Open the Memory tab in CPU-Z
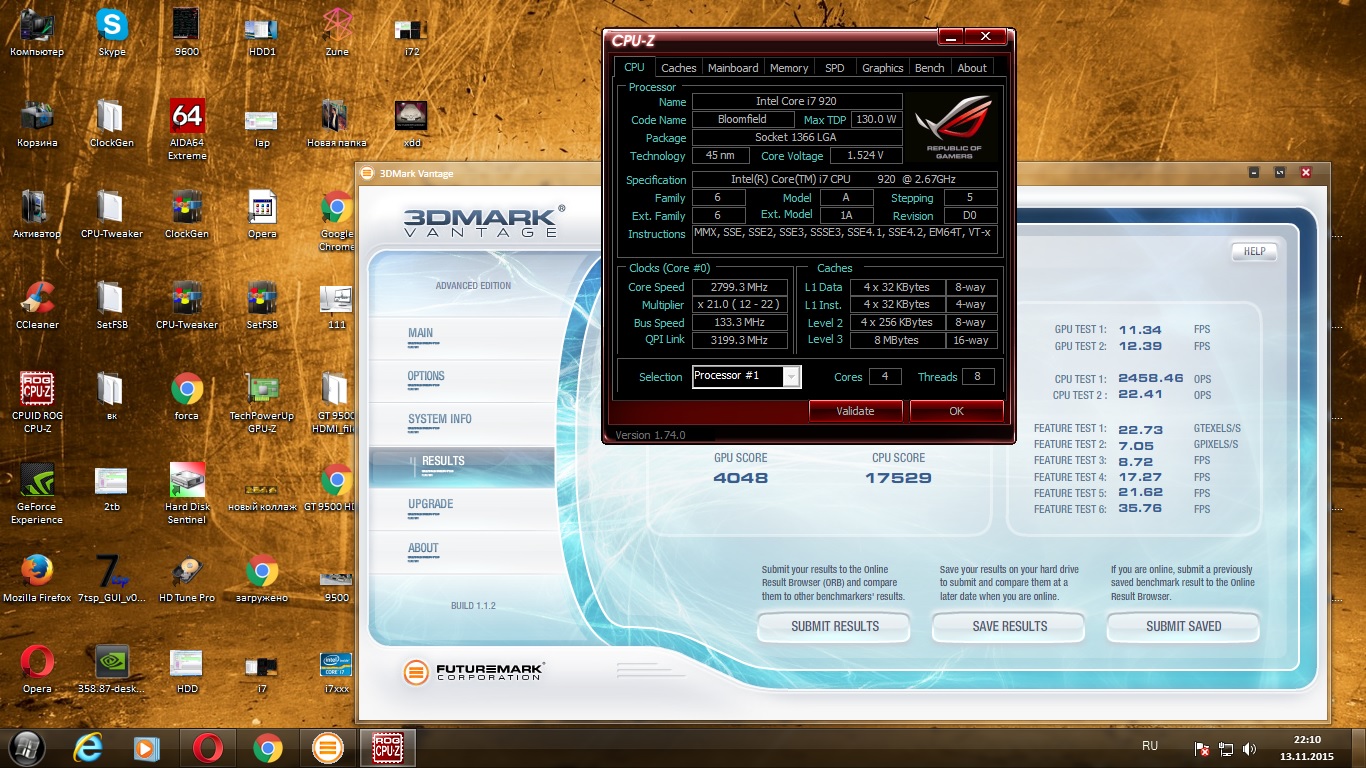The width and height of the screenshot is (1366, 768). [x=788, y=68]
